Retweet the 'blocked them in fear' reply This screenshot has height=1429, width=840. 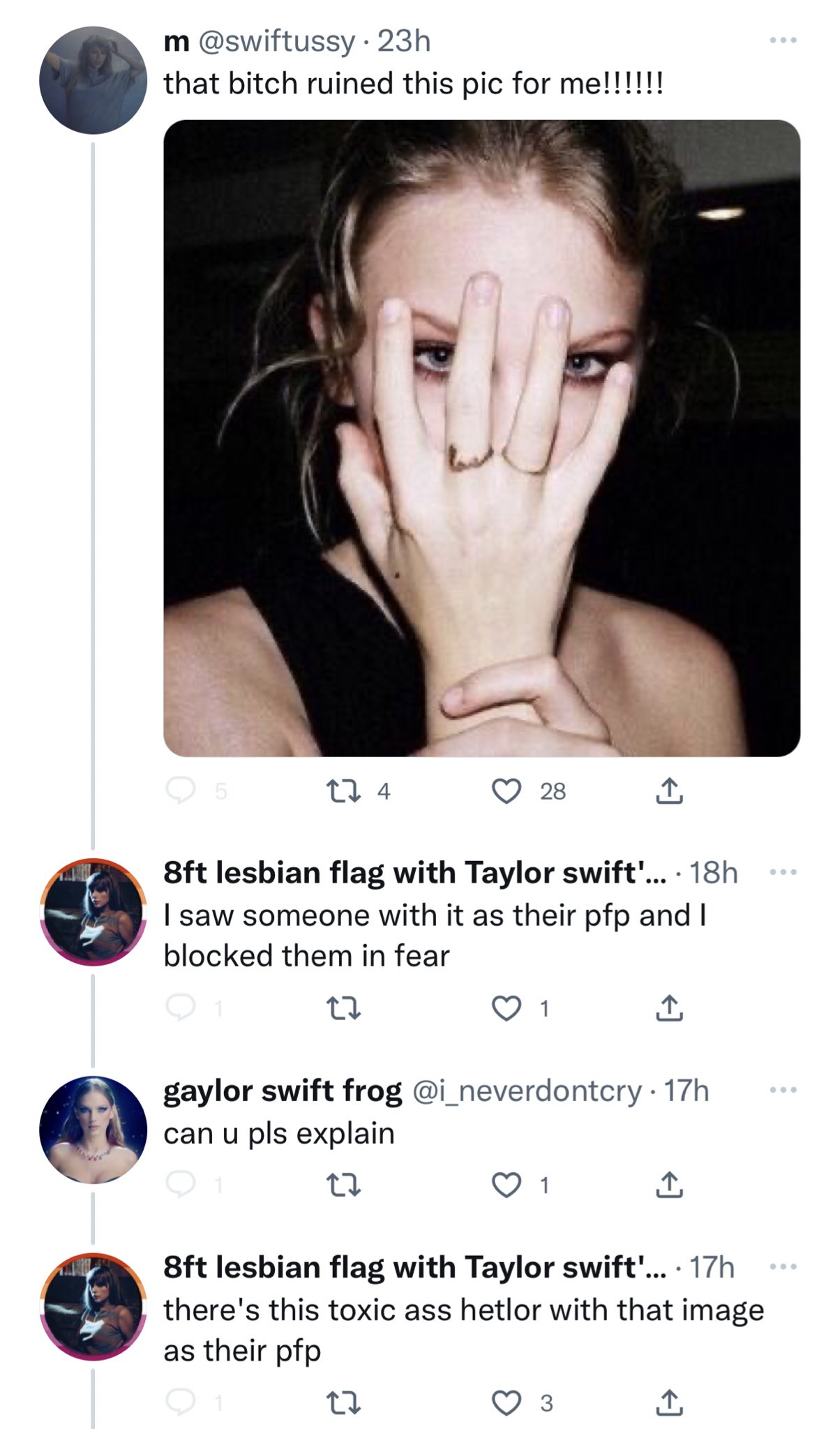tap(344, 1008)
